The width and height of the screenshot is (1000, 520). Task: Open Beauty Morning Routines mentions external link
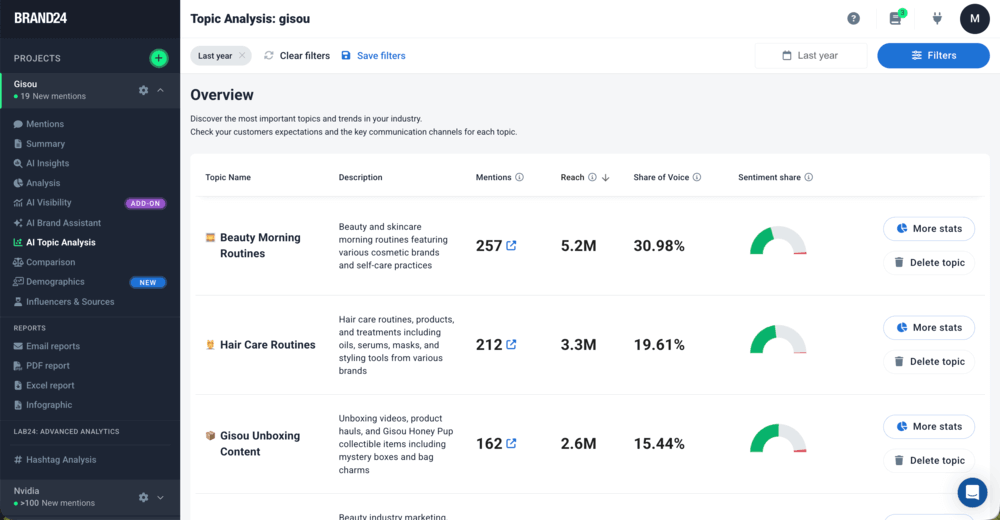coord(511,246)
